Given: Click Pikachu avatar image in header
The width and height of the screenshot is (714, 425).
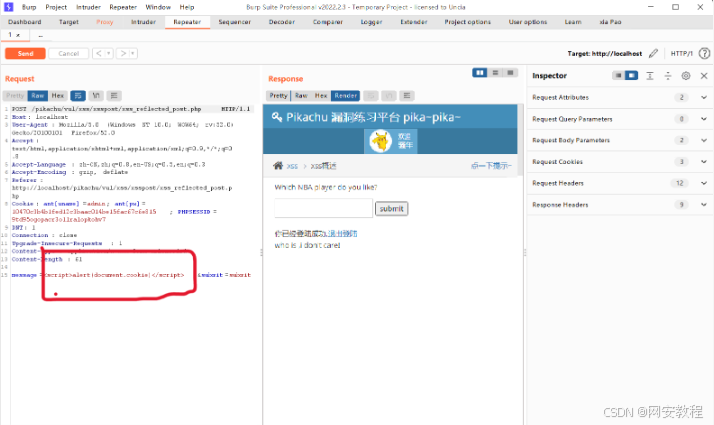Looking at the screenshot, I should pos(380,141).
